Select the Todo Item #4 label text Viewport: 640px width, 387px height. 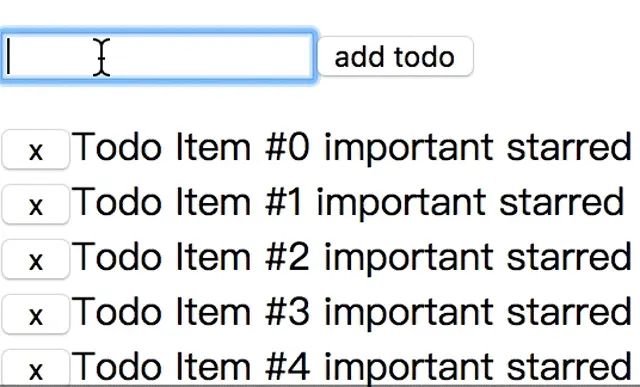pyautogui.click(x=191, y=366)
